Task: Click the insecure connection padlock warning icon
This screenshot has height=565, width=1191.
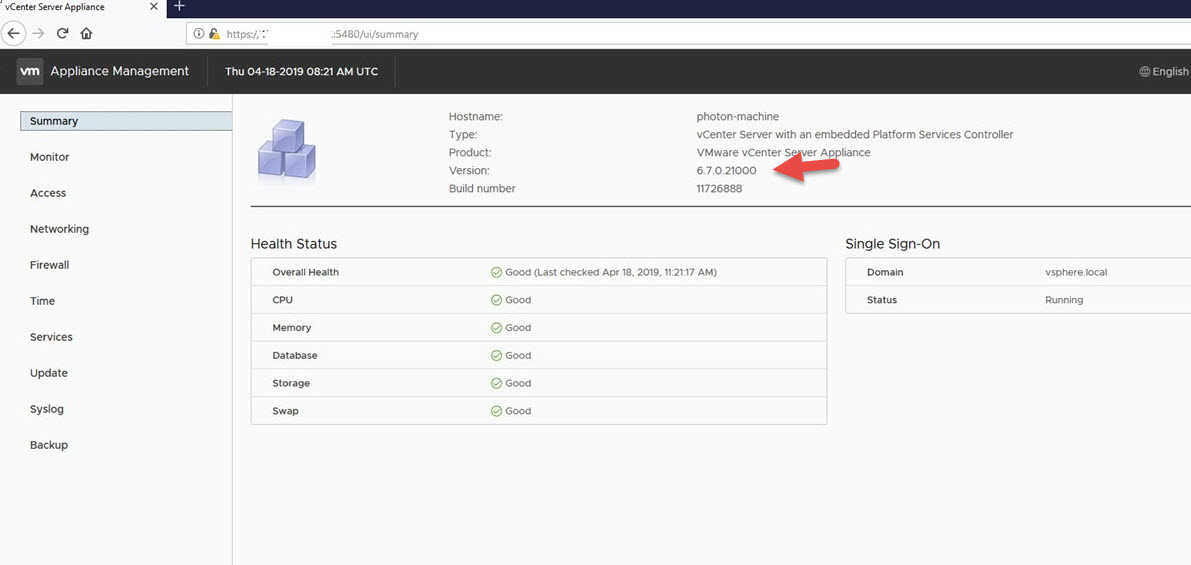Action: 214,34
